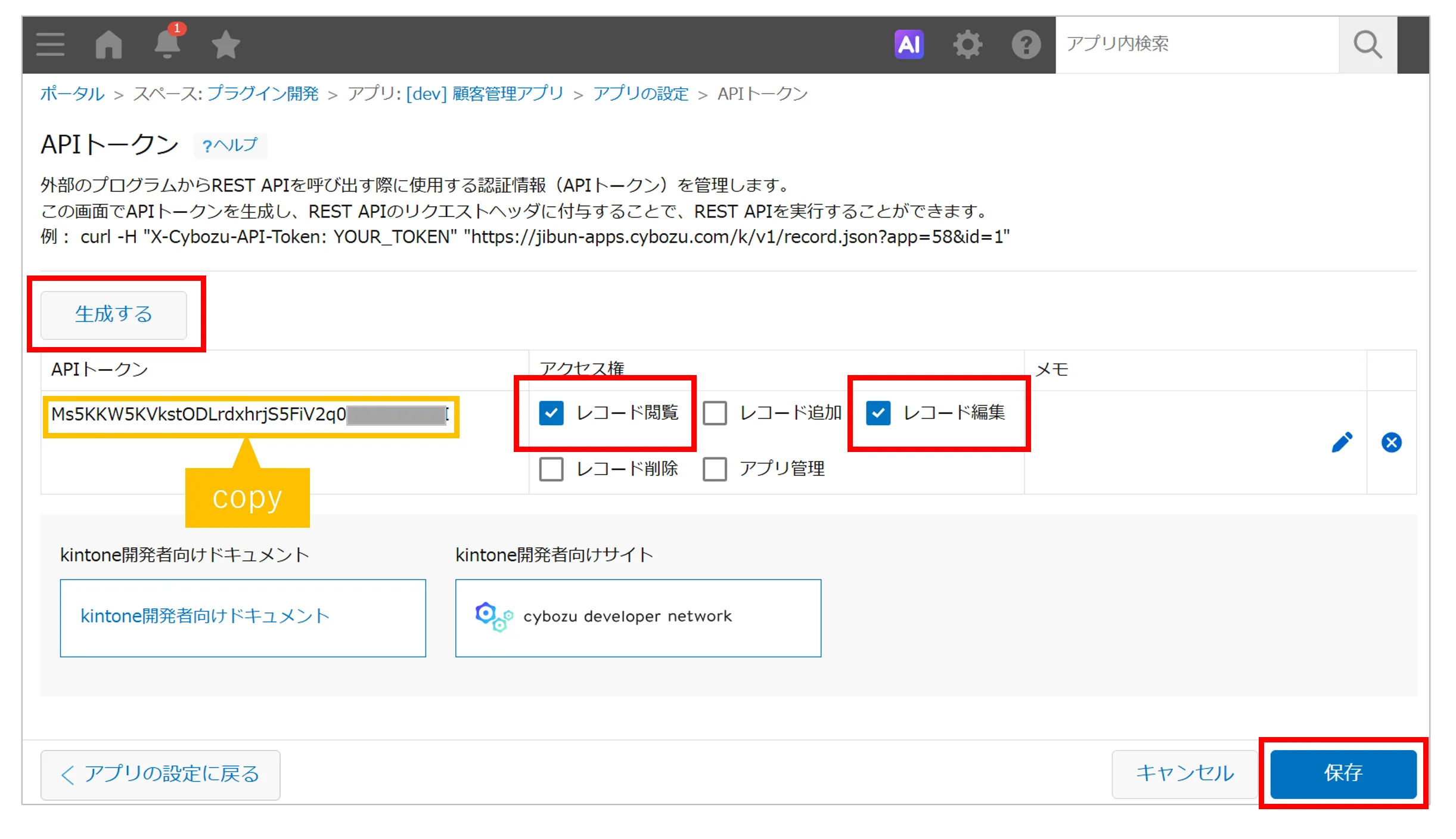Click the アクセス権 column header
Viewport: 1456px width, 839px height.
(x=582, y=369)
